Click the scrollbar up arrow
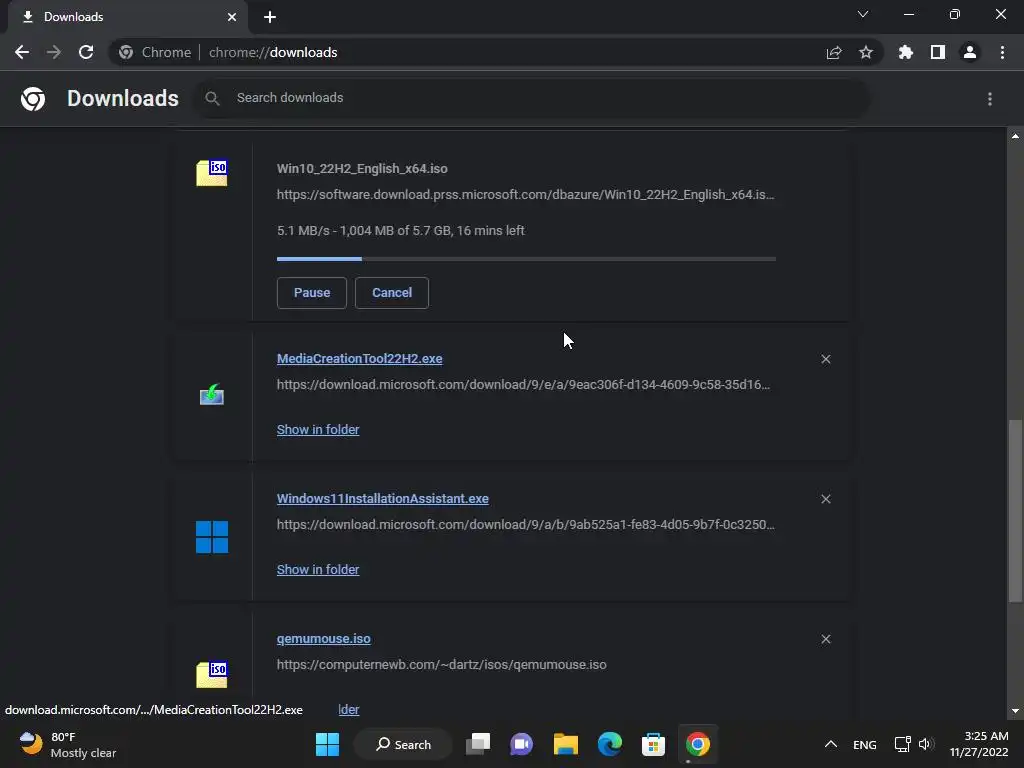 coord(1015,136)
